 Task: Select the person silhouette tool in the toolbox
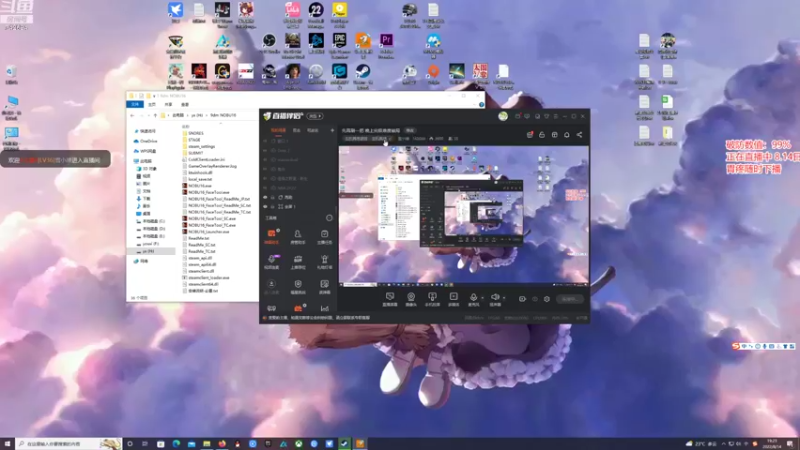[298, 234]
